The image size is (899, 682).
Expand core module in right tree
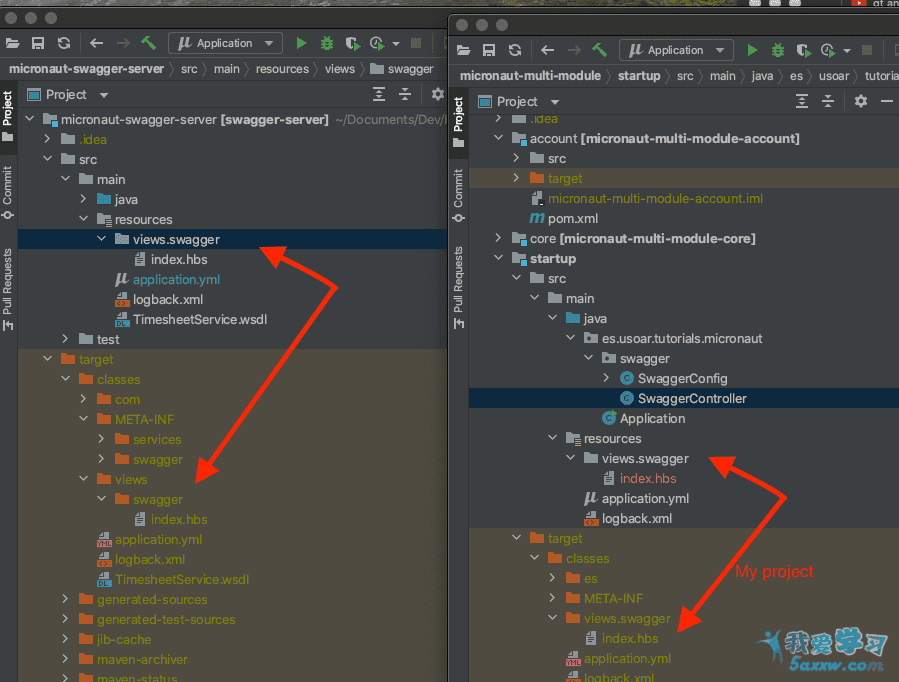tap(498, 238)
